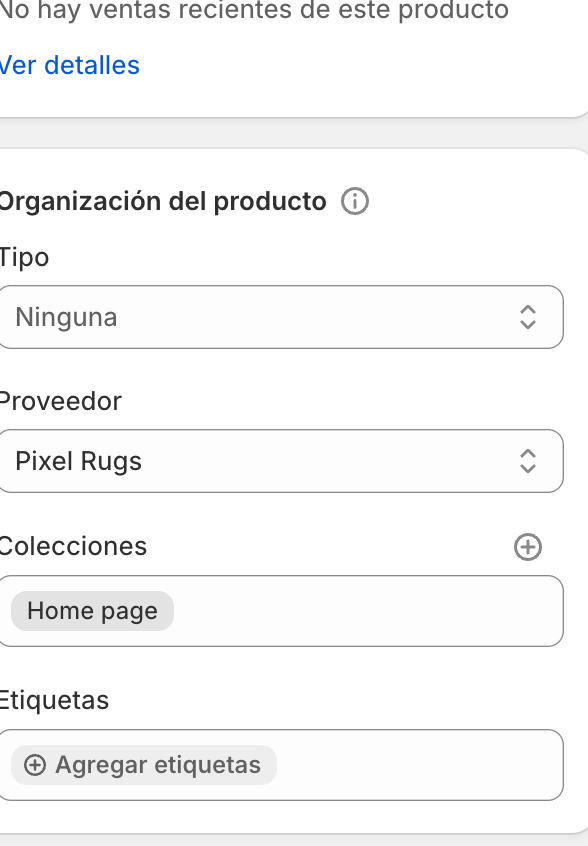Click empty area of the Etiquetas field
The height and width of the screenshot is (846, 588).
tap(418, 765)
